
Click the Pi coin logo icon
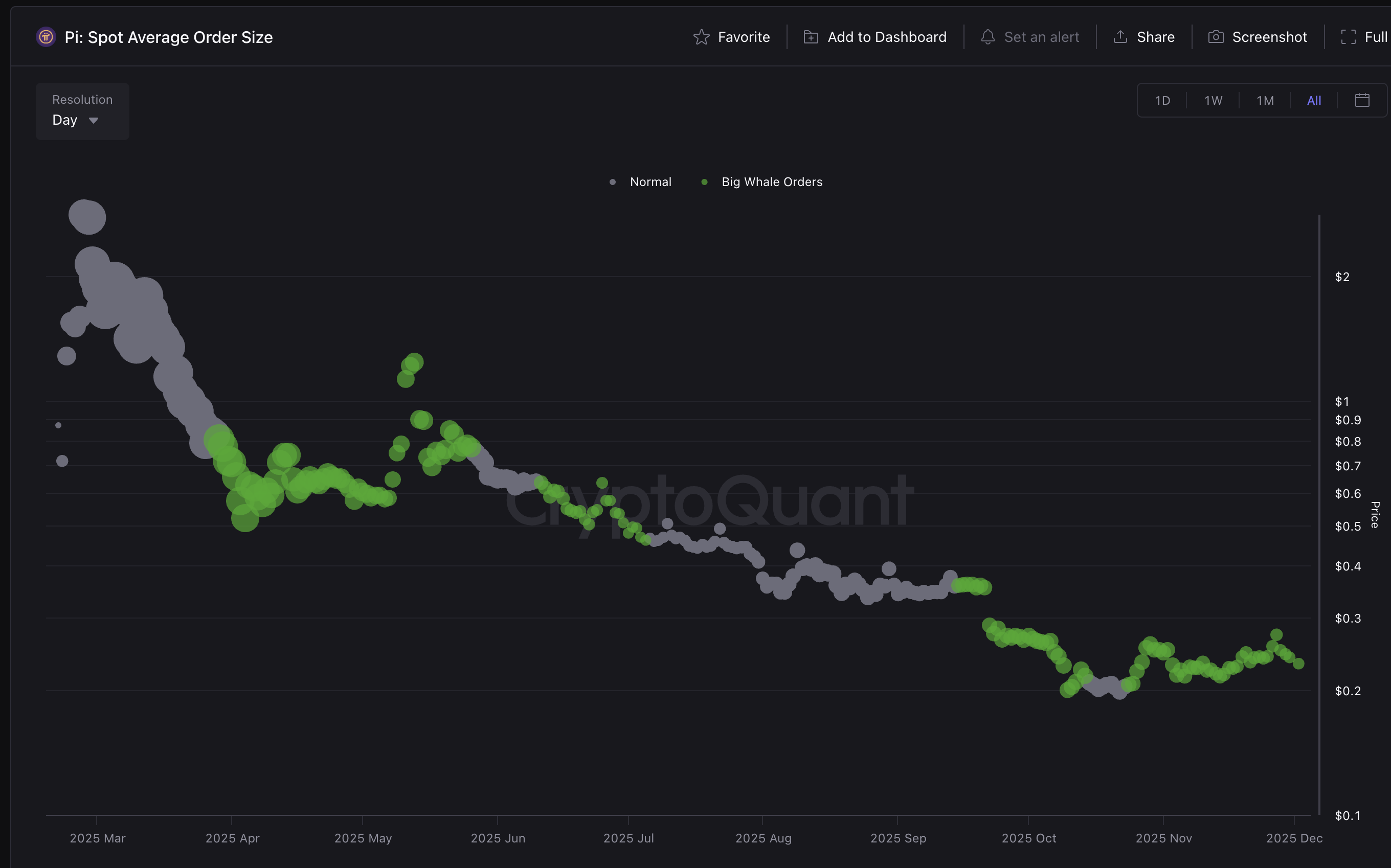pos(46,37)
